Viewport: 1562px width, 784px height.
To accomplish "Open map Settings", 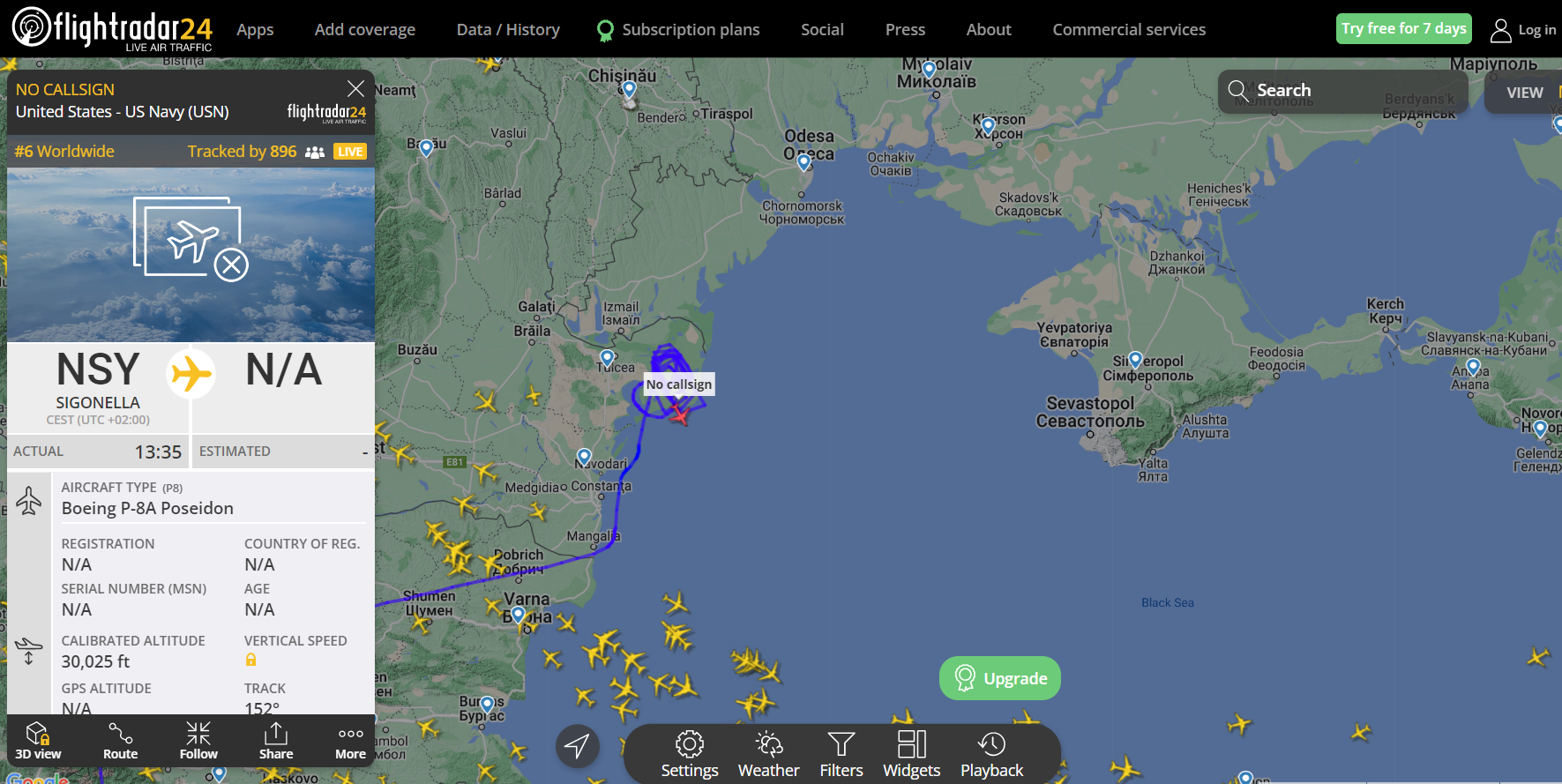I will (x=690, y=754).
